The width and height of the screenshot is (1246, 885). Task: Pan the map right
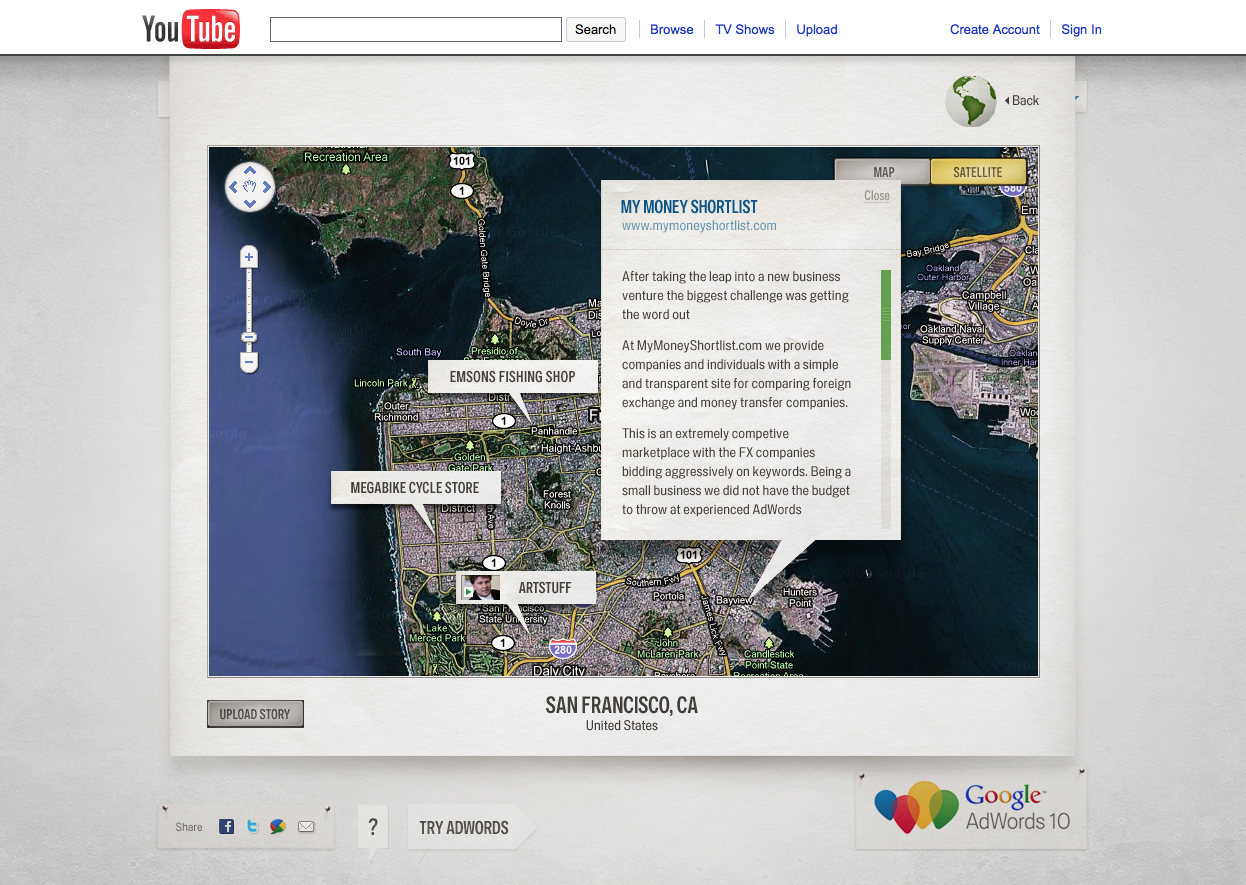(x=267, y=187)
